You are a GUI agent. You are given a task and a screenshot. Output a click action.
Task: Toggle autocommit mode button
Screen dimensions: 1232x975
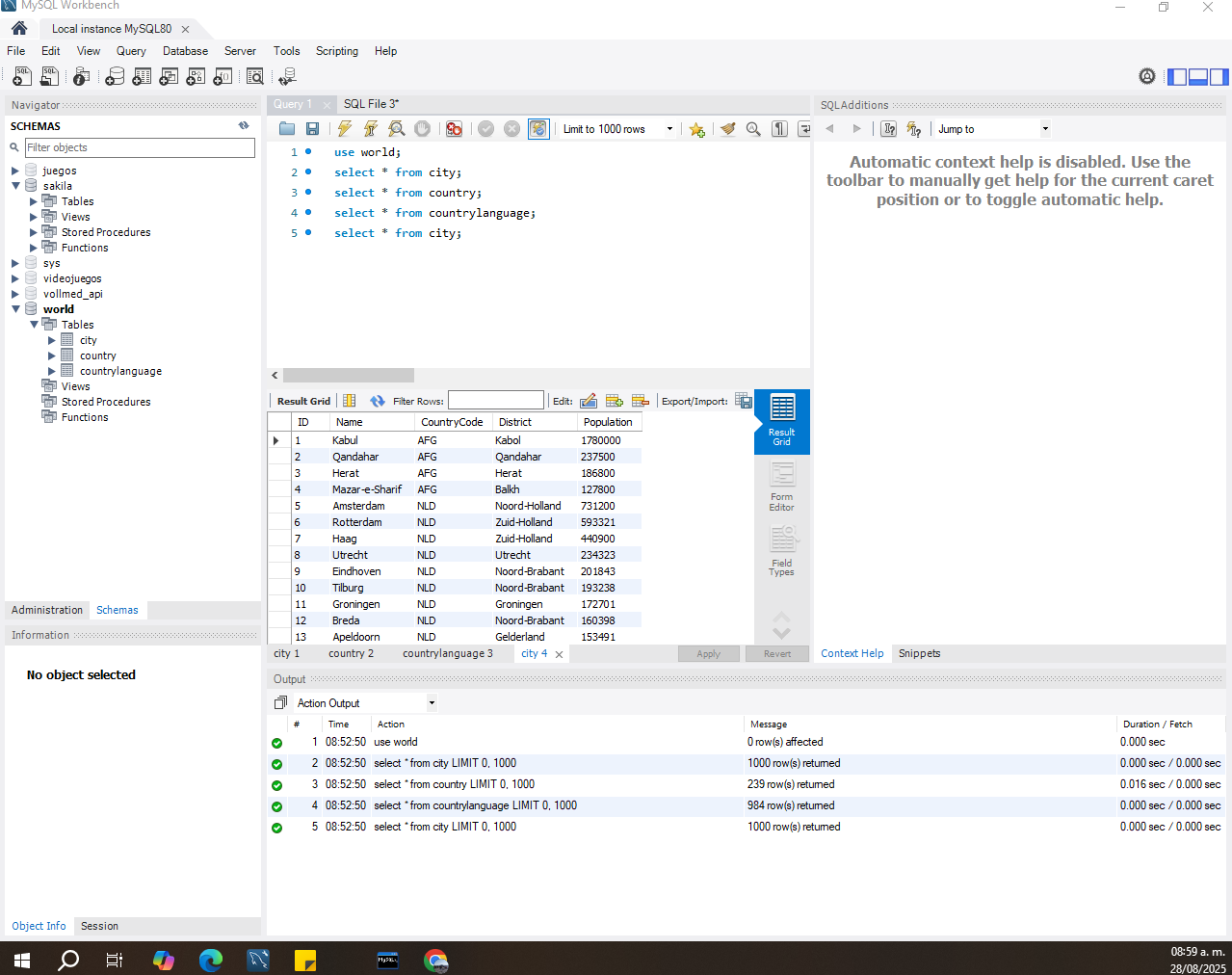(x=538, y=129)
